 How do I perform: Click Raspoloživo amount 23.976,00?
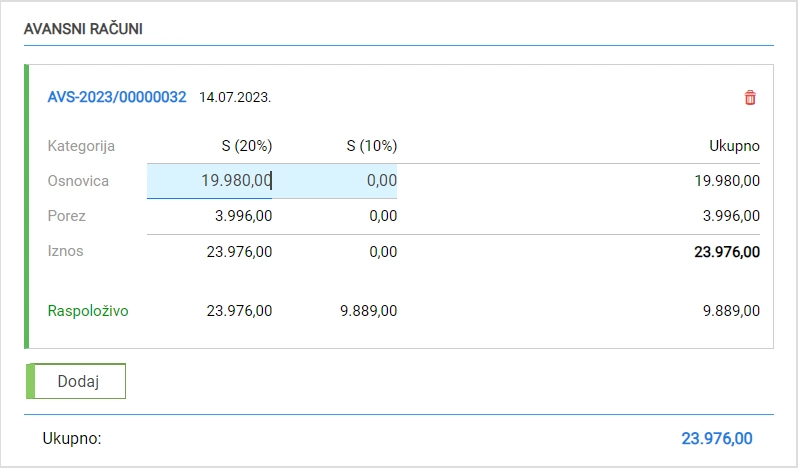(239, 311)
